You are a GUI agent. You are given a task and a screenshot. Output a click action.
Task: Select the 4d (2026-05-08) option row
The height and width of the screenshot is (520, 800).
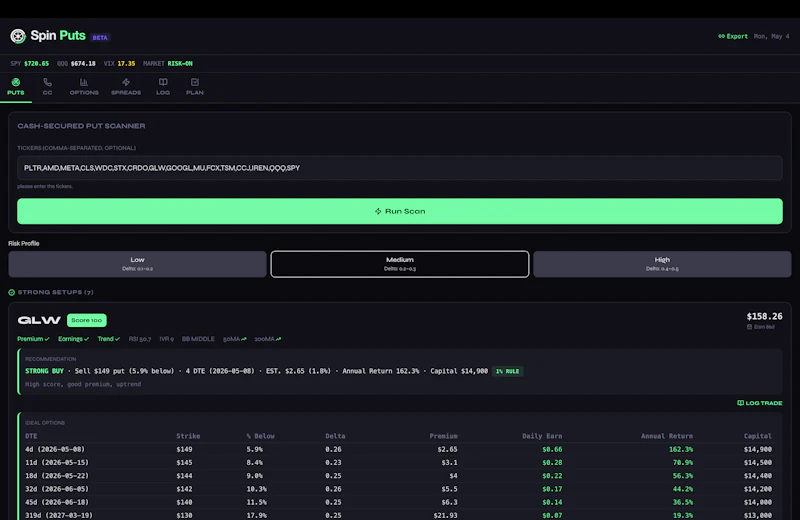tap(398, 449)
